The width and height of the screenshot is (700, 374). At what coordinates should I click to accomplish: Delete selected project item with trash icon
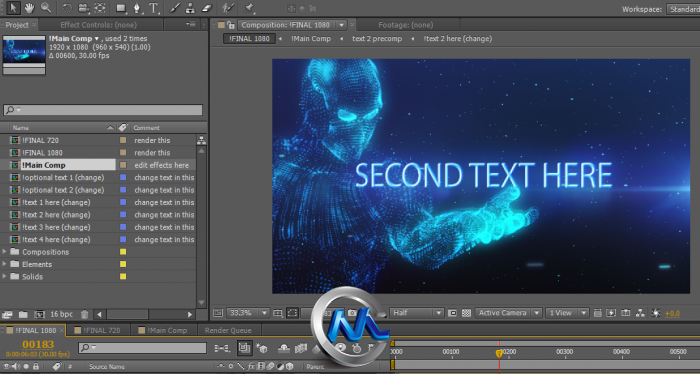pyautogui.click(x=84, y=314)
